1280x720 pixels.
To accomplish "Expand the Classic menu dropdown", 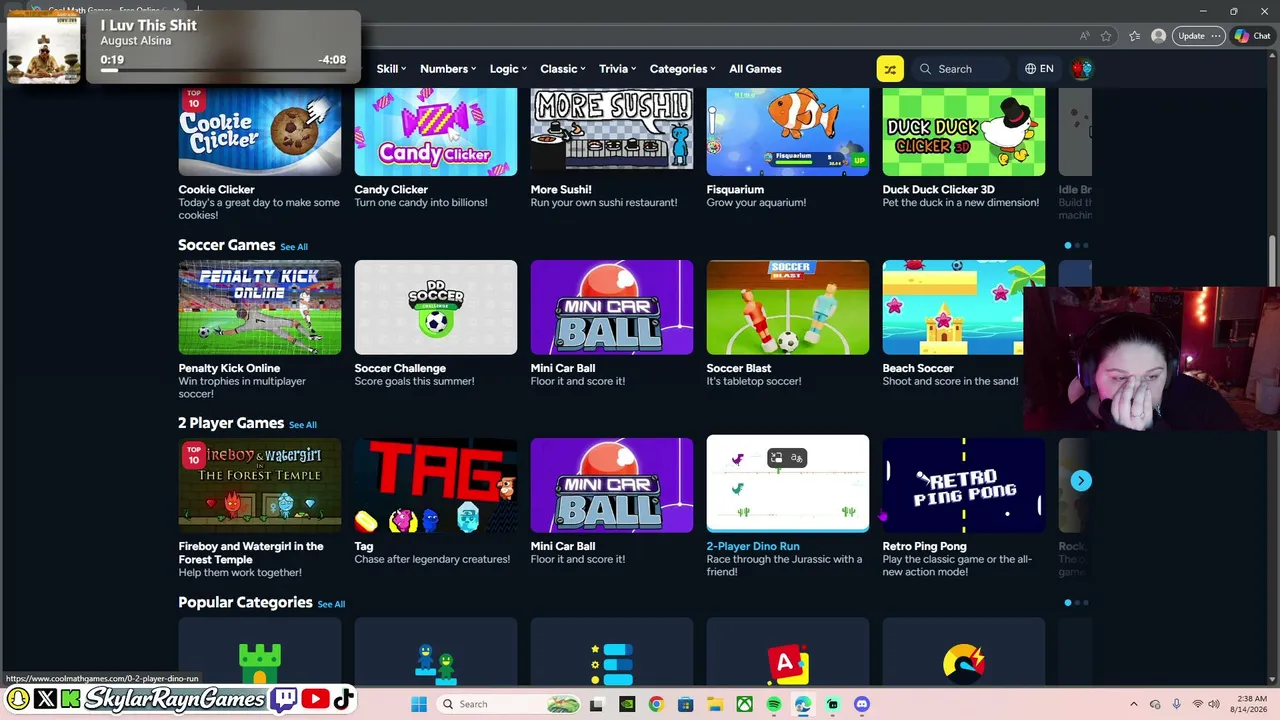I will 563,69.
